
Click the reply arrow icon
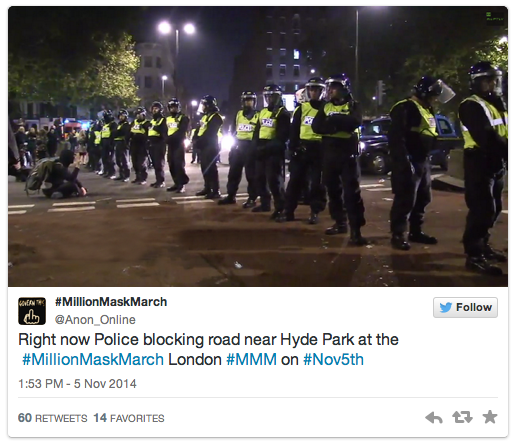point(434,417)
